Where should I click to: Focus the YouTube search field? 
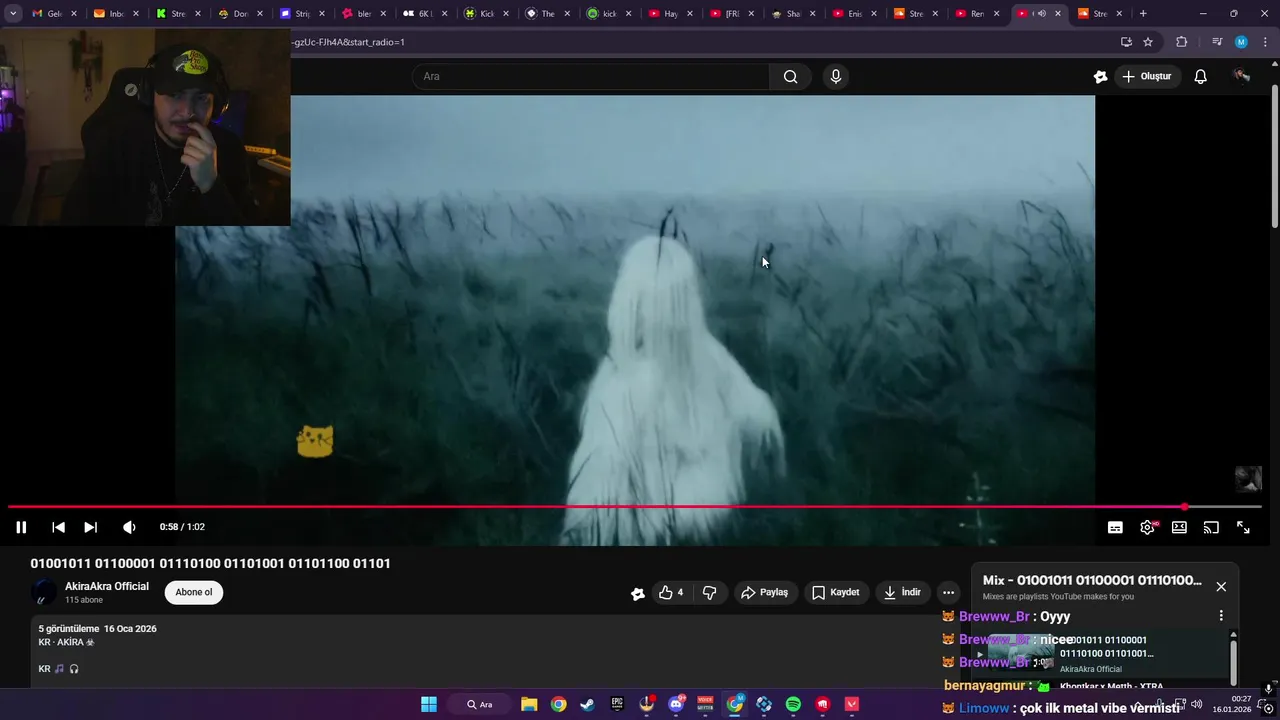tap(591, 76)
